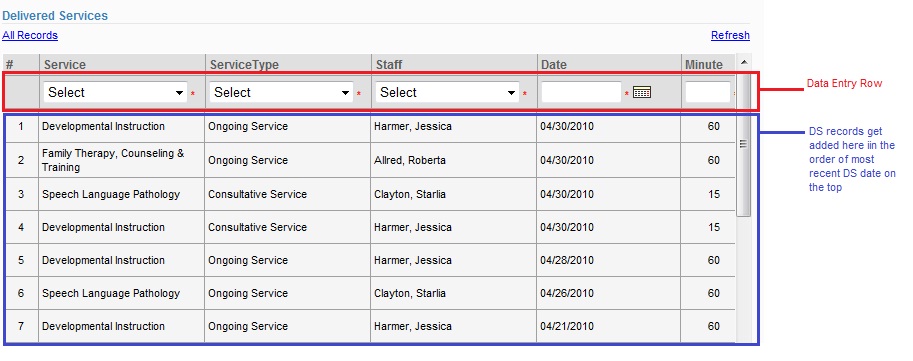
Task: Click the Date column header
Action: click(608, 65)
